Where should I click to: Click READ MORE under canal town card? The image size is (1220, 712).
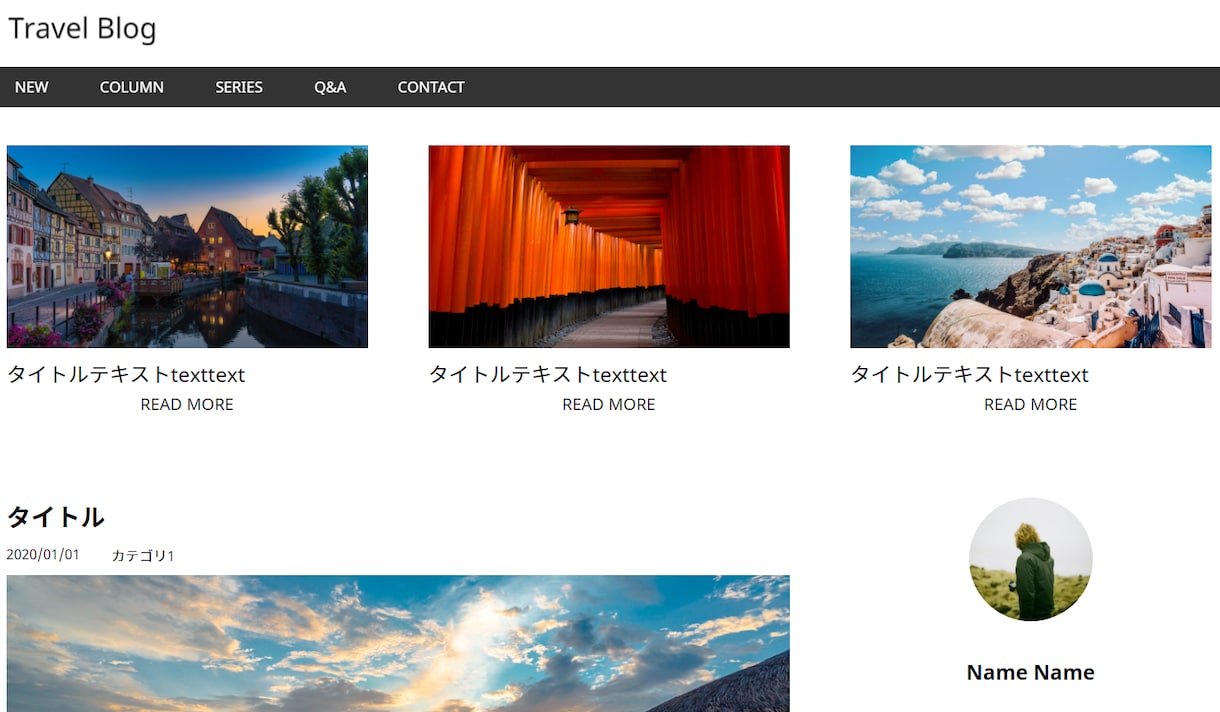187,404
